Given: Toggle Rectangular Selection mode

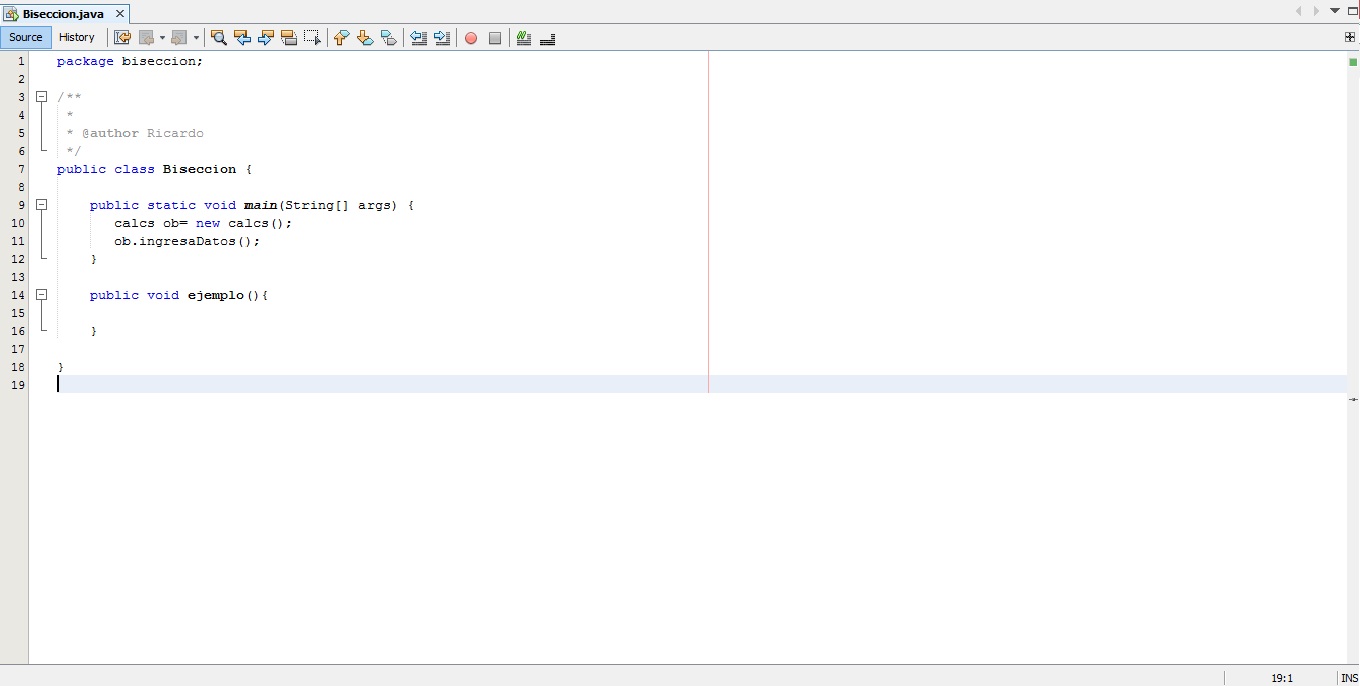Looking at the screenshot, I should click(x=313, y=38).
